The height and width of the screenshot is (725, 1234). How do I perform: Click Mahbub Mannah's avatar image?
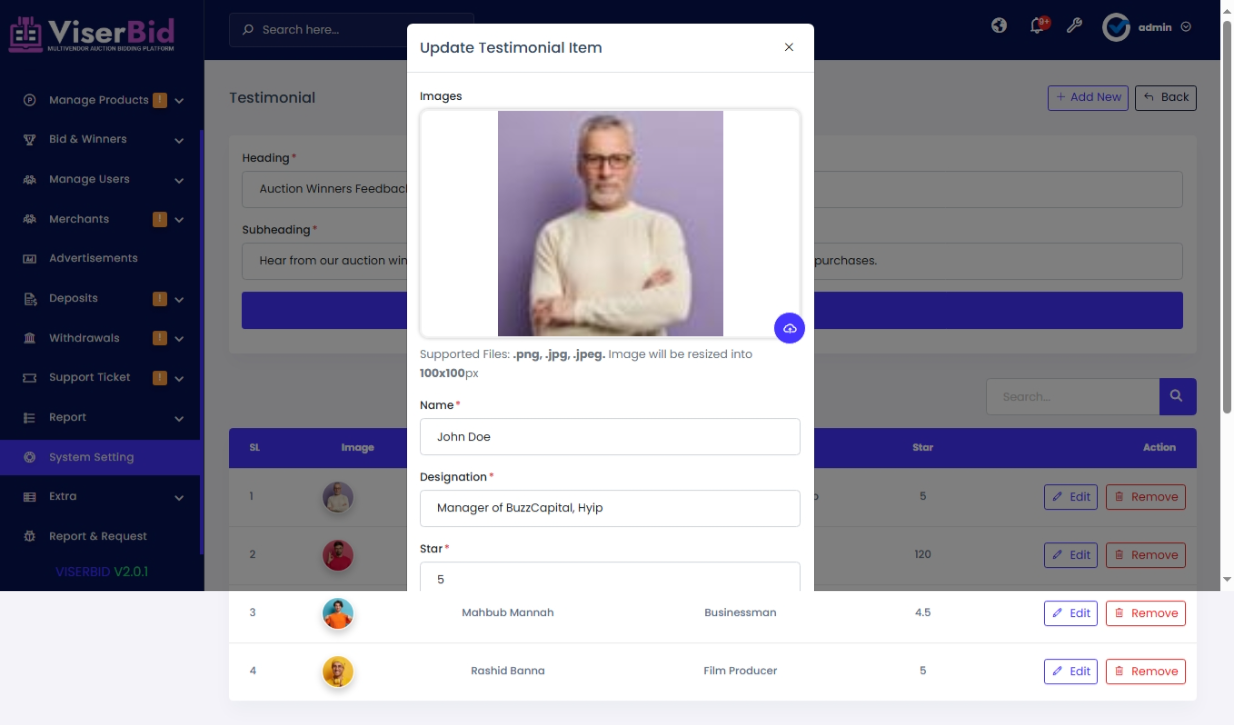338,613
